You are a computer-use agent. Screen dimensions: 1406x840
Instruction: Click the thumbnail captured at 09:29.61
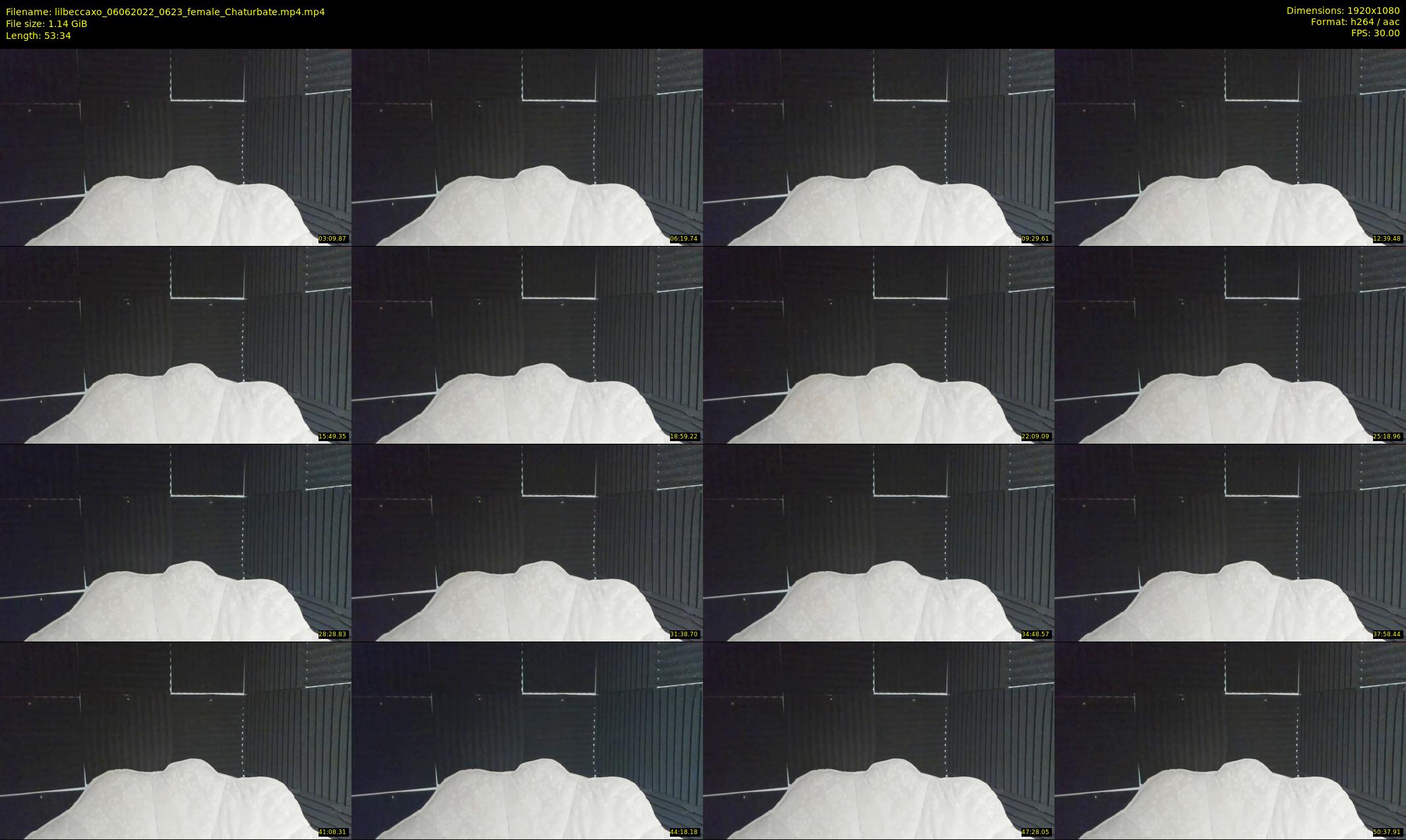[878, 147]
